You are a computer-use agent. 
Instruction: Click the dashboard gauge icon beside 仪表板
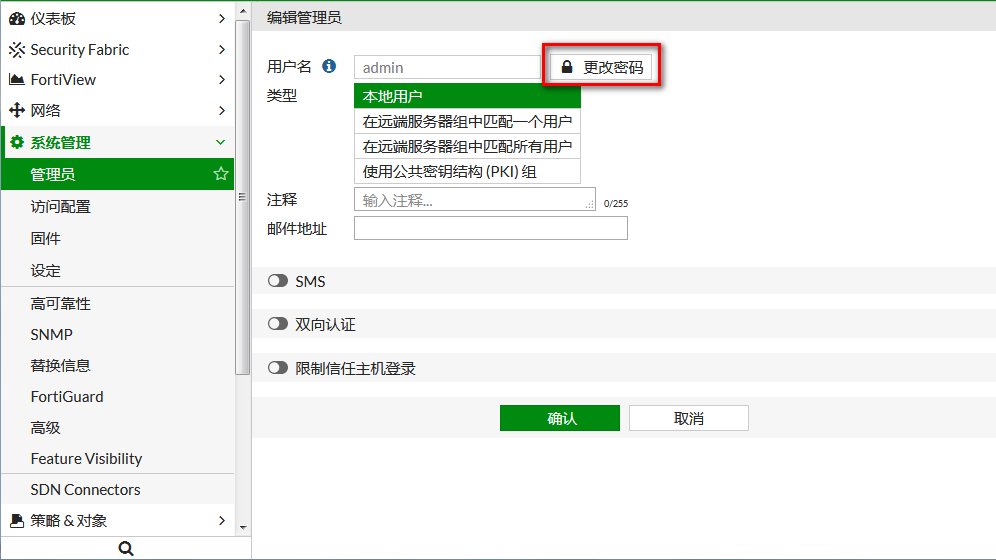point(17,19)
